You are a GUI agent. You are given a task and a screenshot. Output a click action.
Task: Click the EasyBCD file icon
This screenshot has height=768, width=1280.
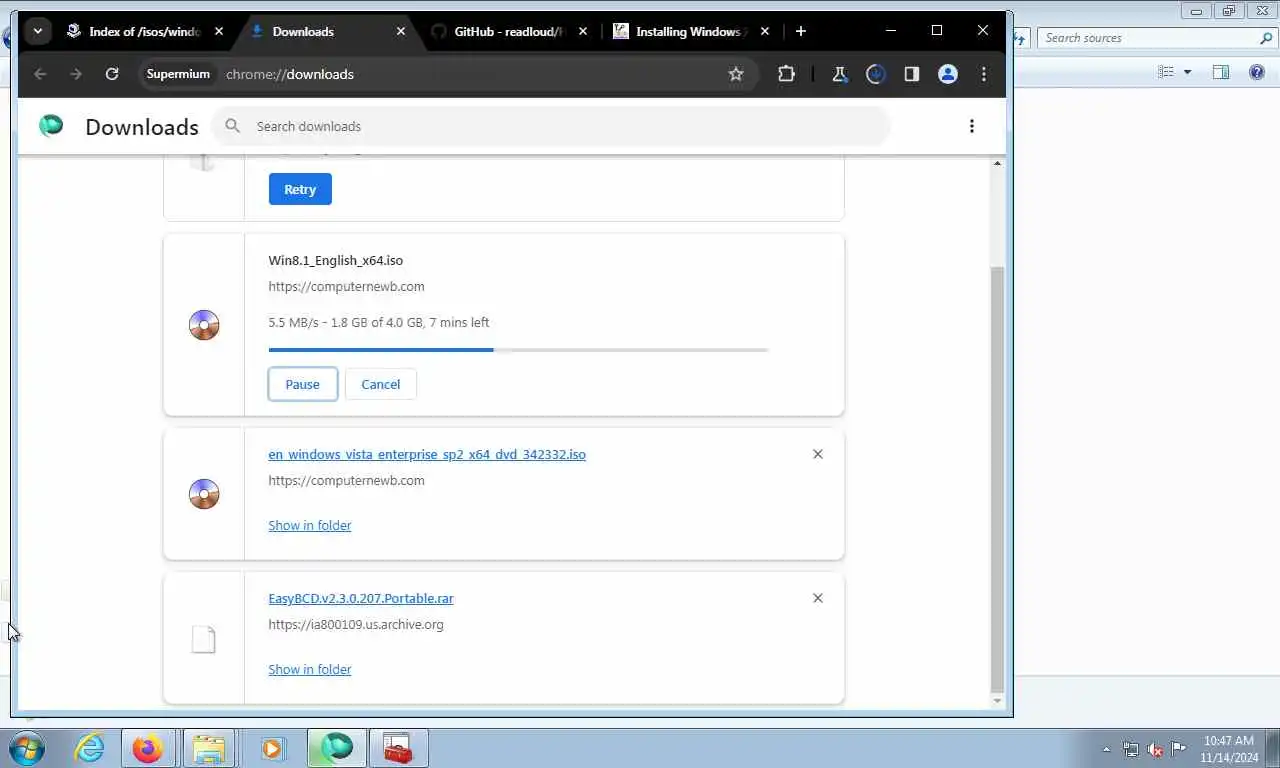coord(204,639)
